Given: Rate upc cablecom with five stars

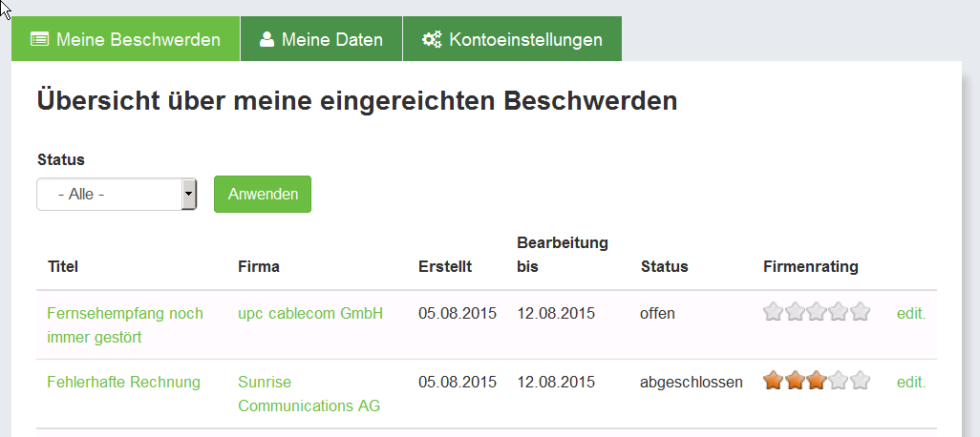Looking at the screenshot, I should pos(861,311).
